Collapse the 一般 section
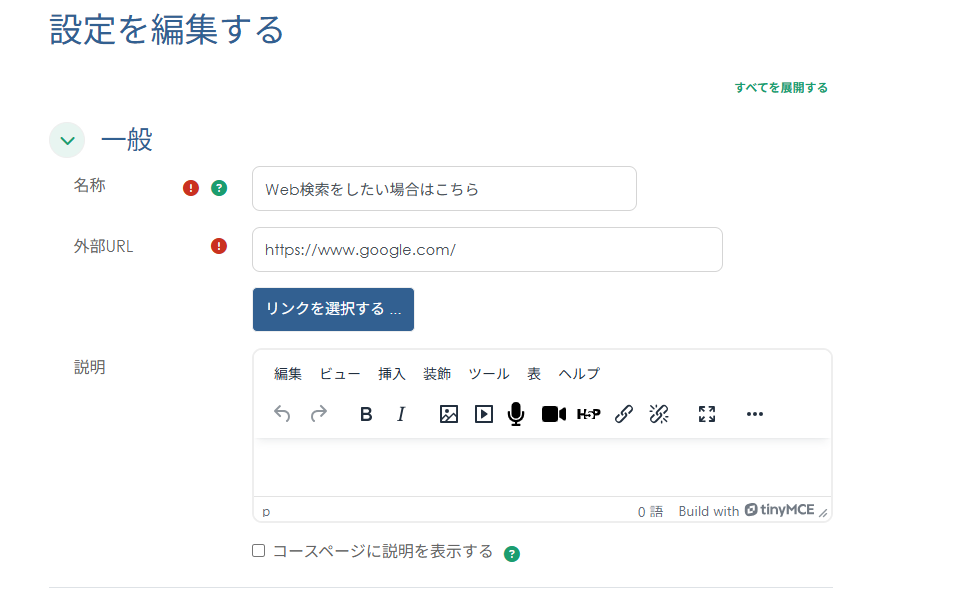Image resolution: width=955 pixels, height=595 pixels. point(66,140)
